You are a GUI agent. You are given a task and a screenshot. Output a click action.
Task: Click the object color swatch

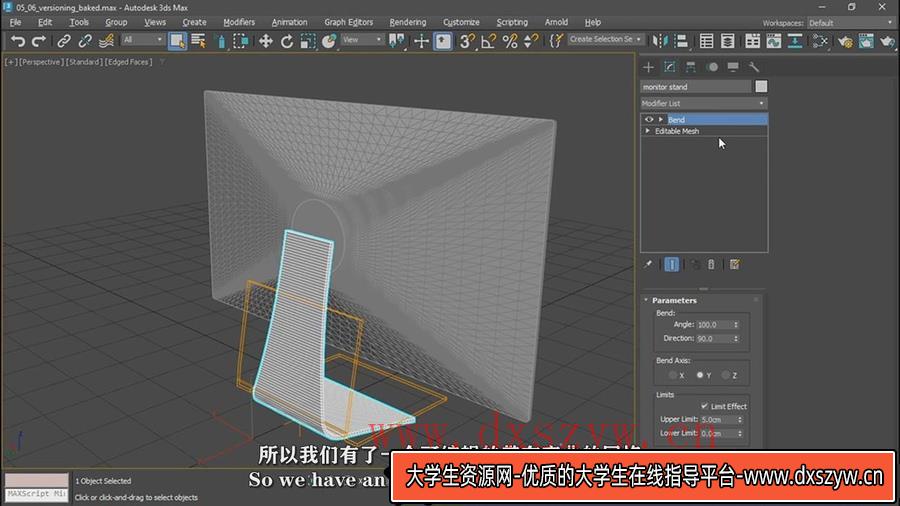pos(761,87)
